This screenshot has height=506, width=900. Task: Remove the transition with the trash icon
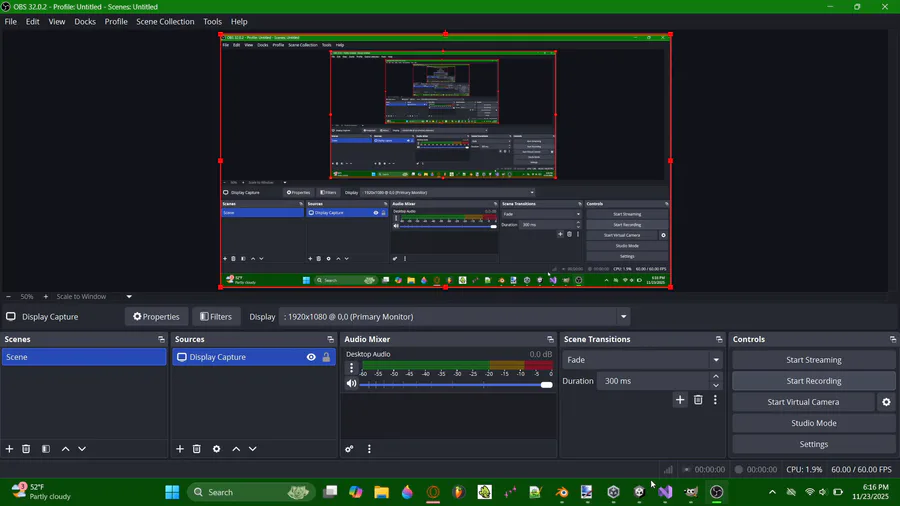pyautogui.click(x=698, y=400)
